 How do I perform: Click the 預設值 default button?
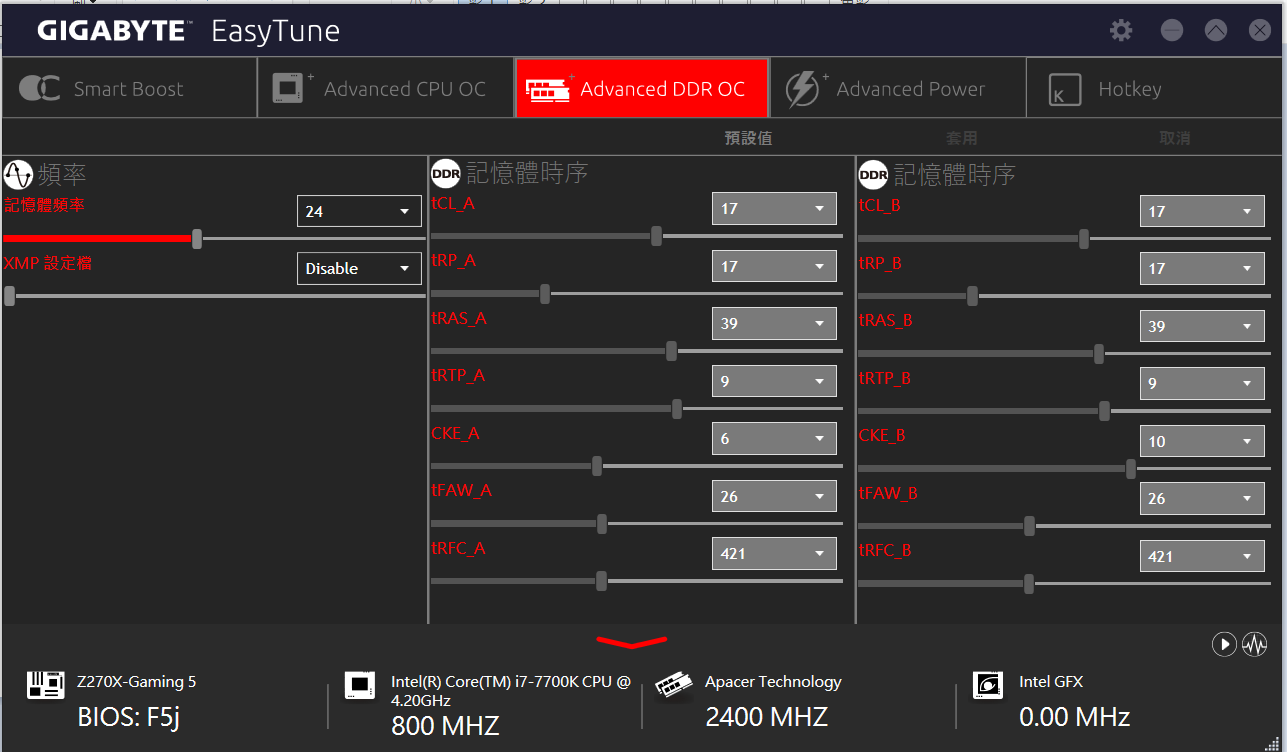pyautogui.click(x=748, y=138)
